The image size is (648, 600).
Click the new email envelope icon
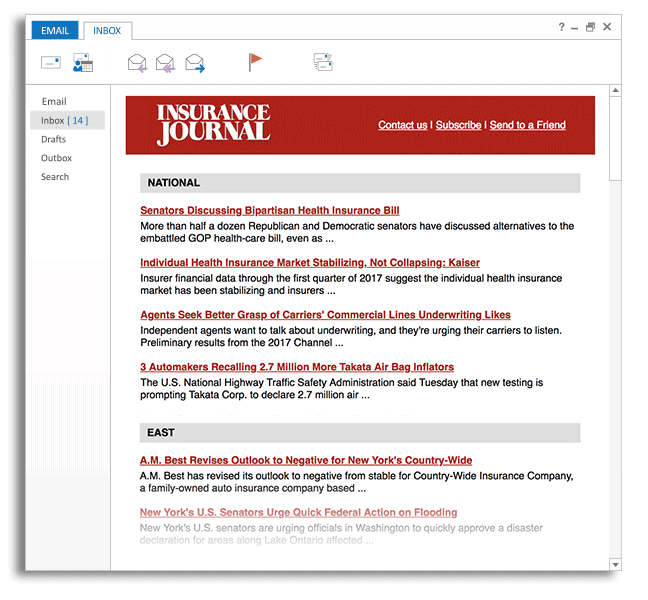click(51, 63)
